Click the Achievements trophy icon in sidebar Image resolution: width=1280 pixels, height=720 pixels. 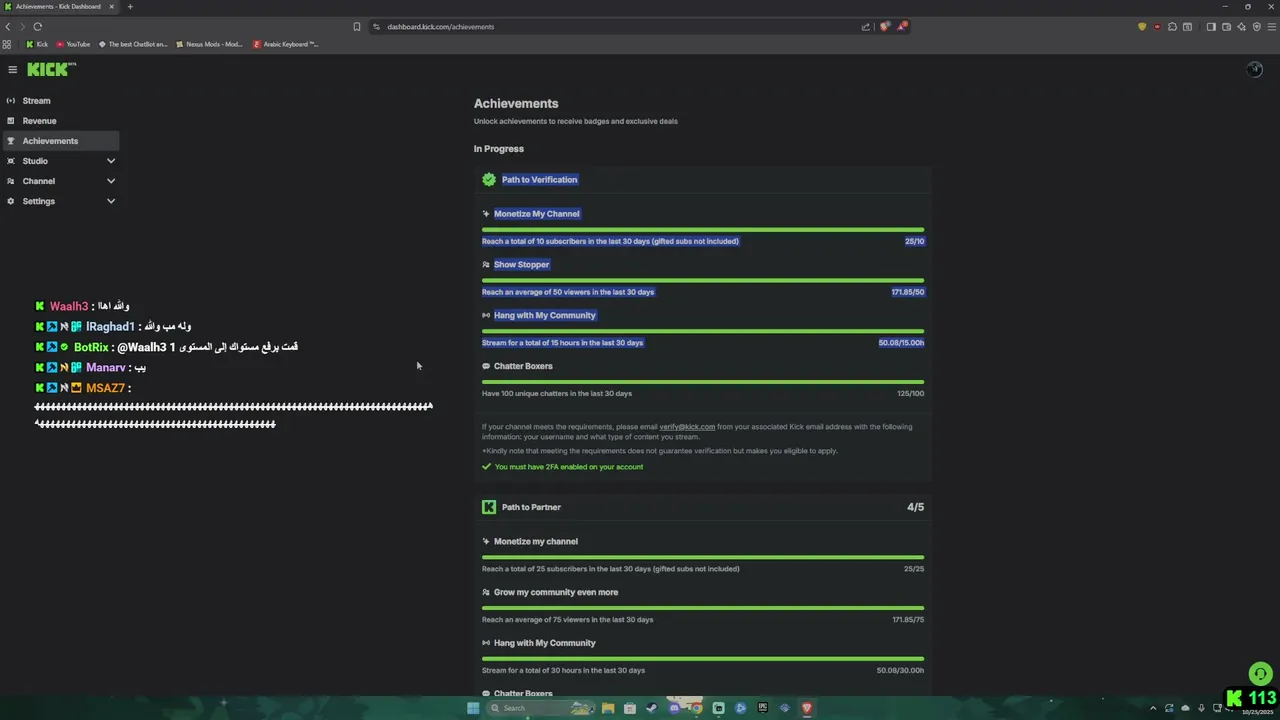(x=11, y=141)
